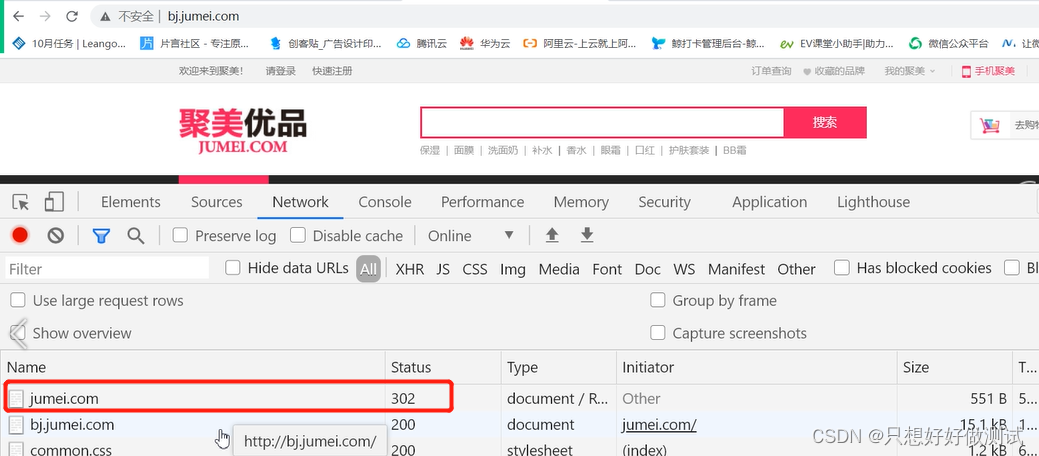Open the 订单查询 link
The height and width of the screenshot is (456, 1039).
(771, 71)
